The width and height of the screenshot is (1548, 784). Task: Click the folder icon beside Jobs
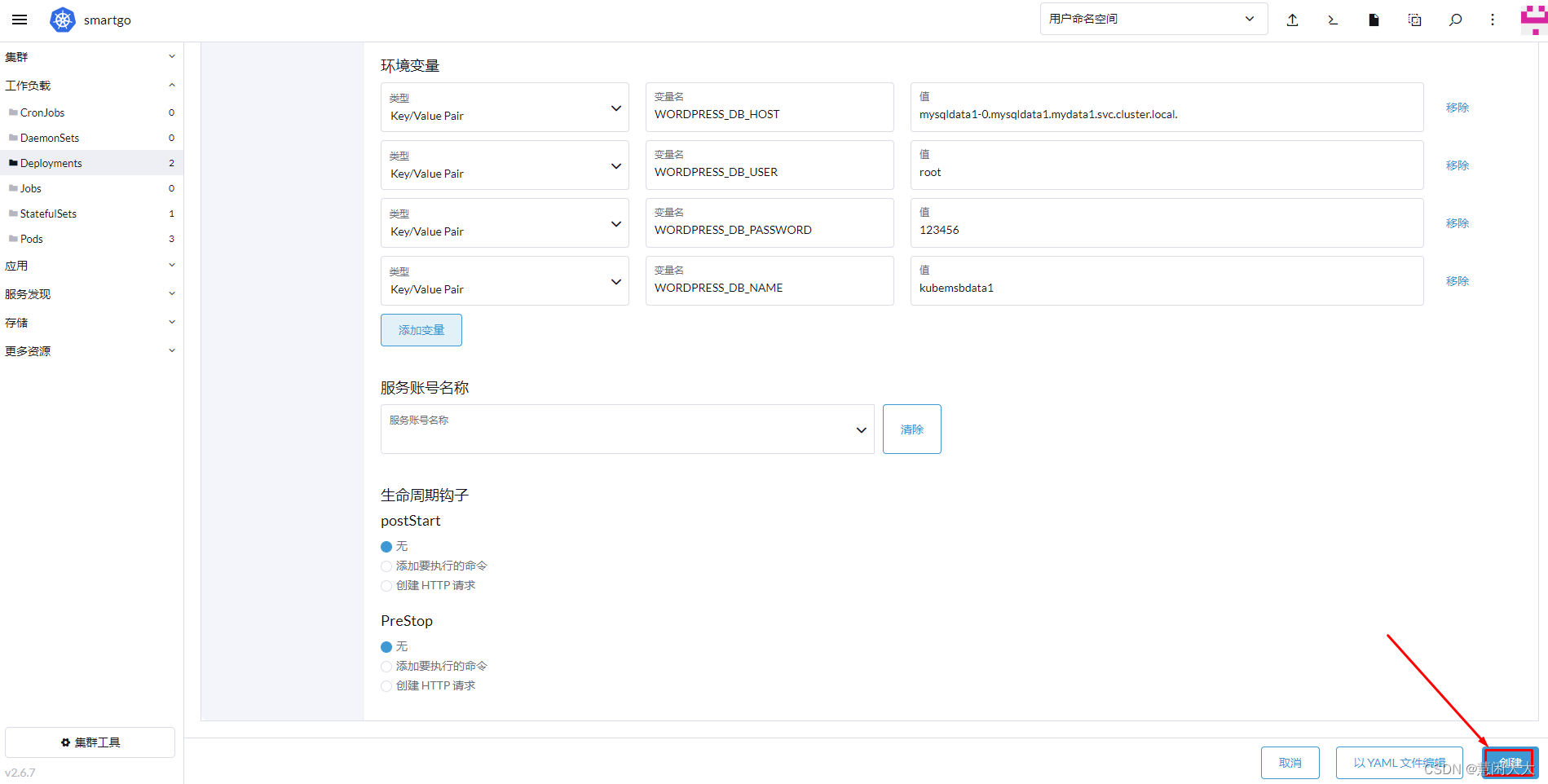pyautogui.click(x=13, y=188)
